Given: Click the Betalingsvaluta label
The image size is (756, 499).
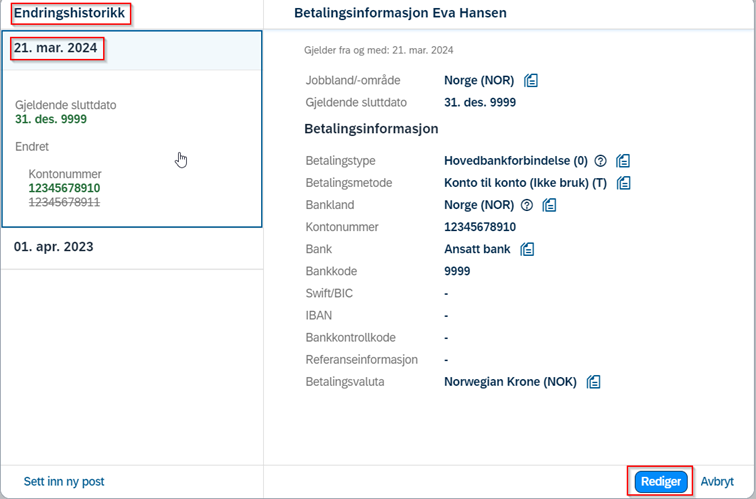Looking at the screenshot, I should click(345, 382).
